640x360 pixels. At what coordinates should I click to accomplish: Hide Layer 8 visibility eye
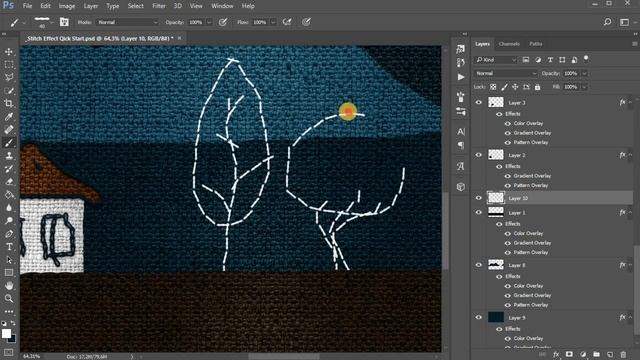tap(479, 265)
